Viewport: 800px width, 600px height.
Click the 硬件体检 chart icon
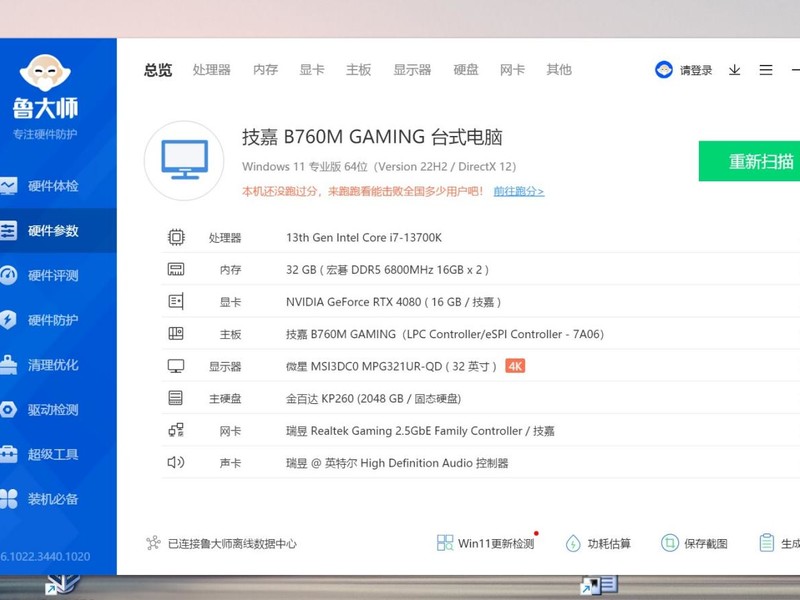8,186
